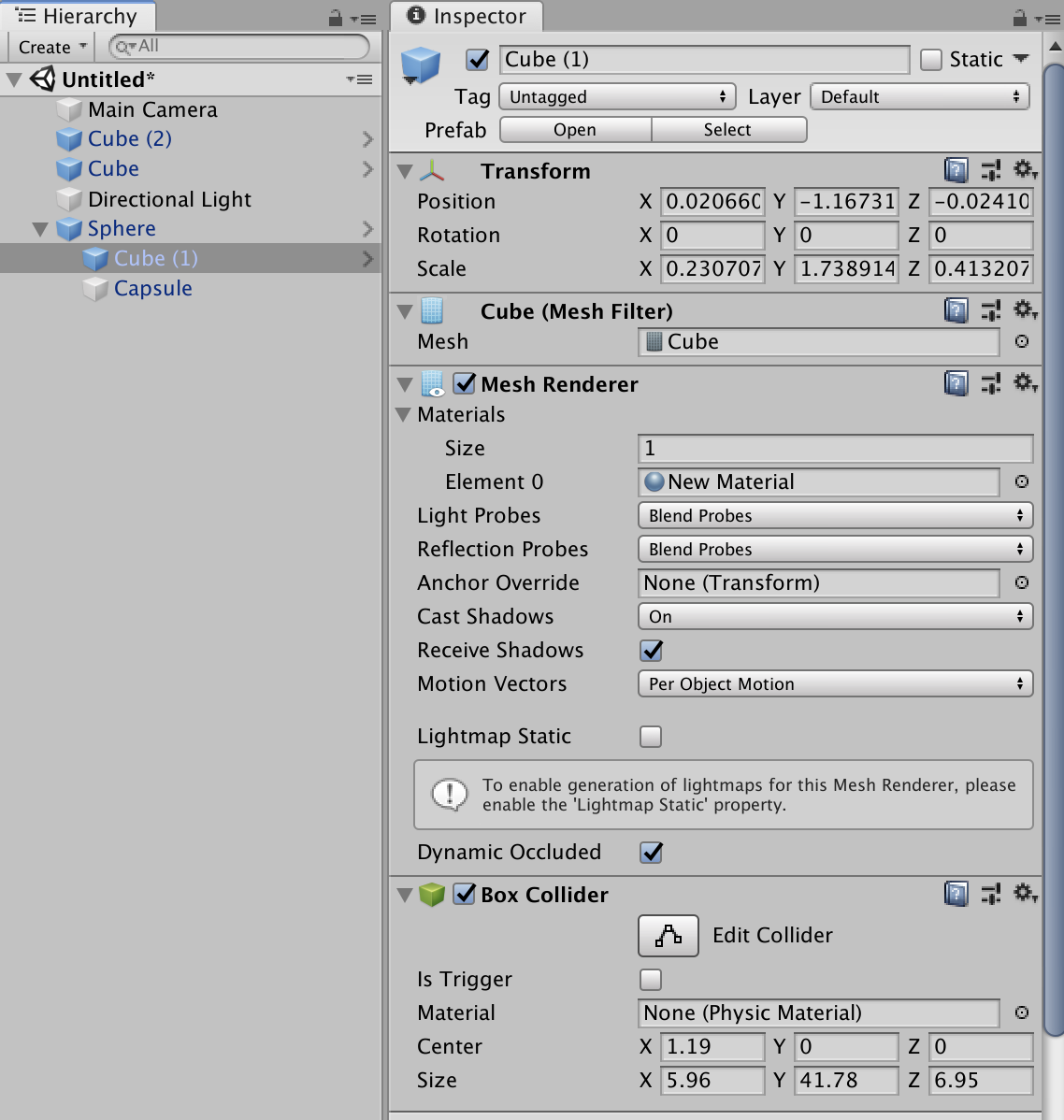Open the Cast Shadows dropdown
The image size is (1064, 1120).
click(x=835, y=616)
